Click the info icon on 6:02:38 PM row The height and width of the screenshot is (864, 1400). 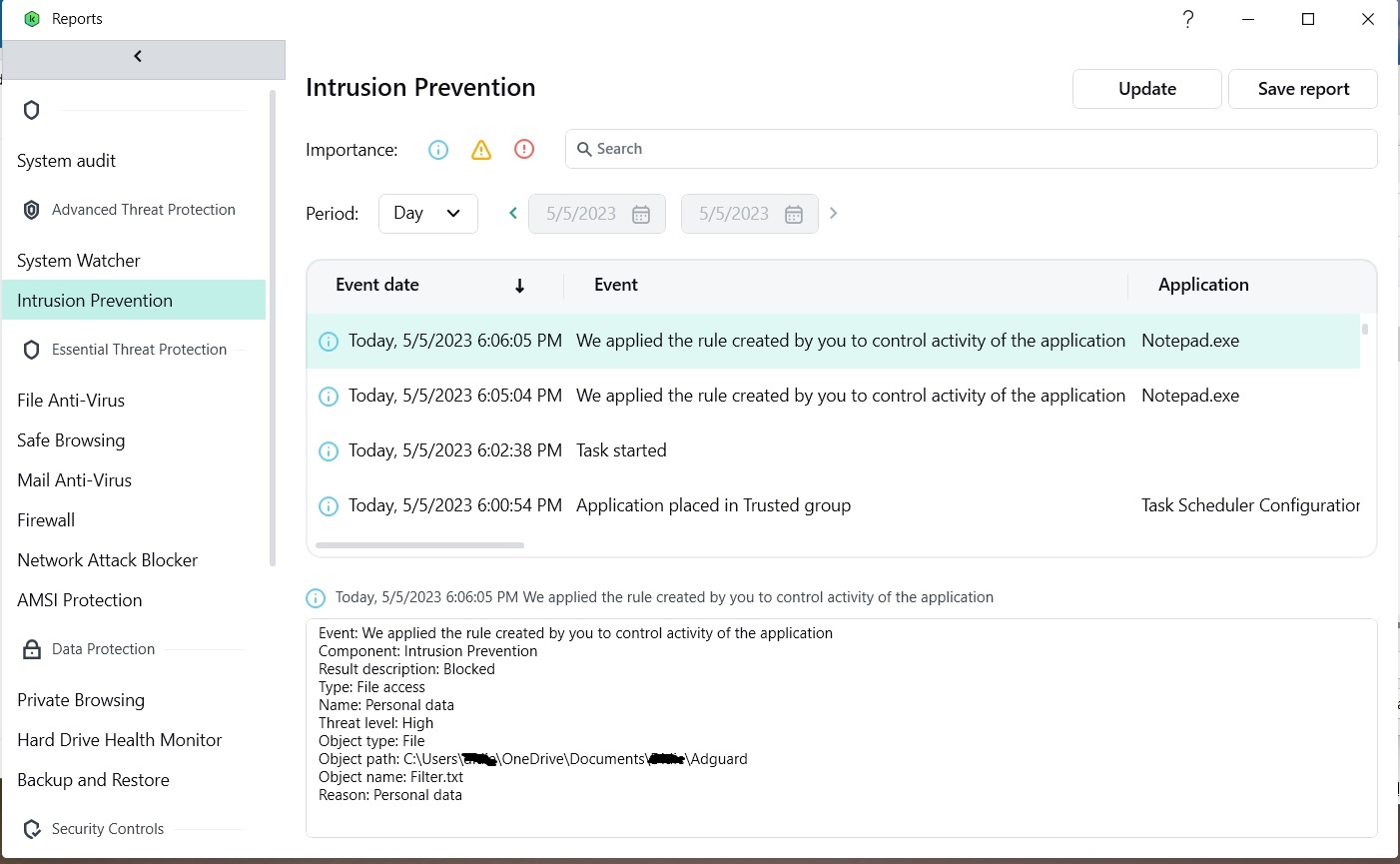(x=328, y=451)
